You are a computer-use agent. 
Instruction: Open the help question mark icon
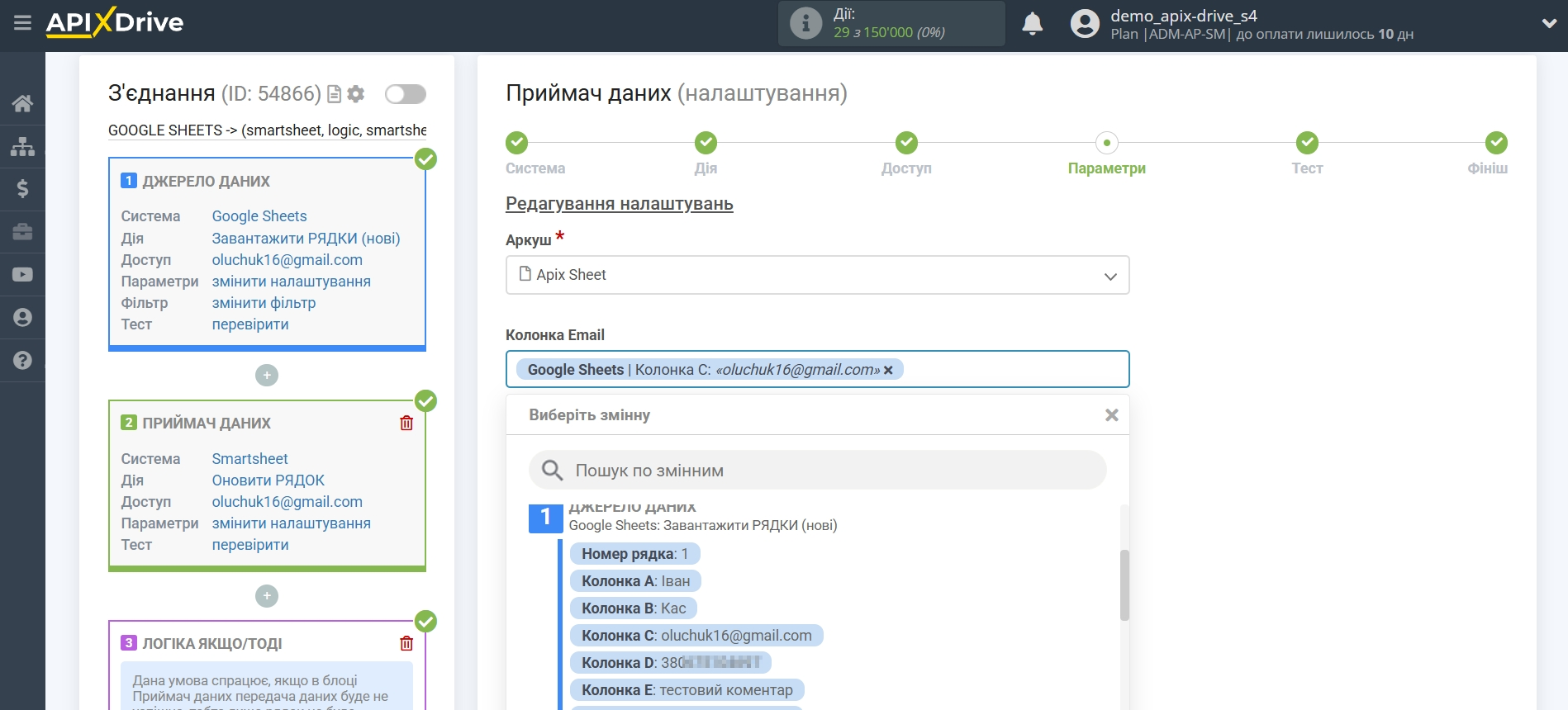click(22, 361)
